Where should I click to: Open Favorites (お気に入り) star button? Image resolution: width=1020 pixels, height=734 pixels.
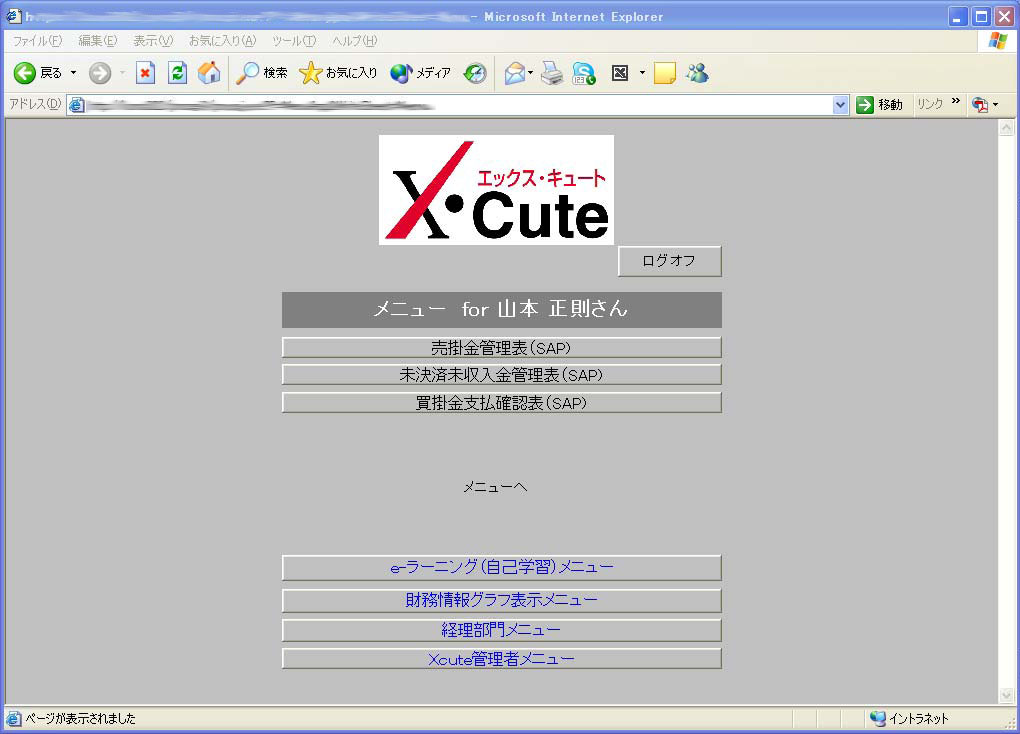(x=338, y=73)
